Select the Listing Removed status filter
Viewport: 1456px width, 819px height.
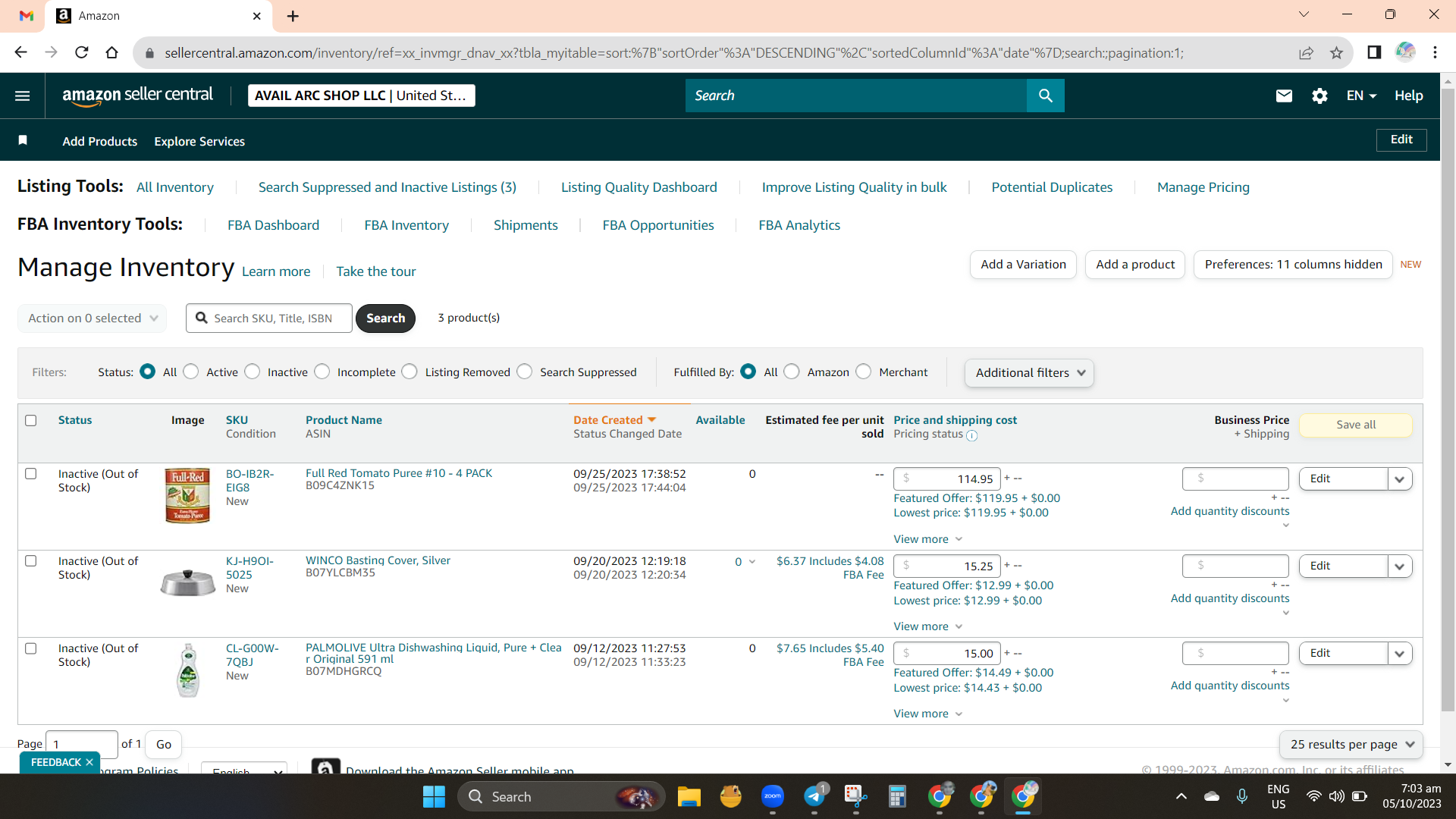point(409,372)
